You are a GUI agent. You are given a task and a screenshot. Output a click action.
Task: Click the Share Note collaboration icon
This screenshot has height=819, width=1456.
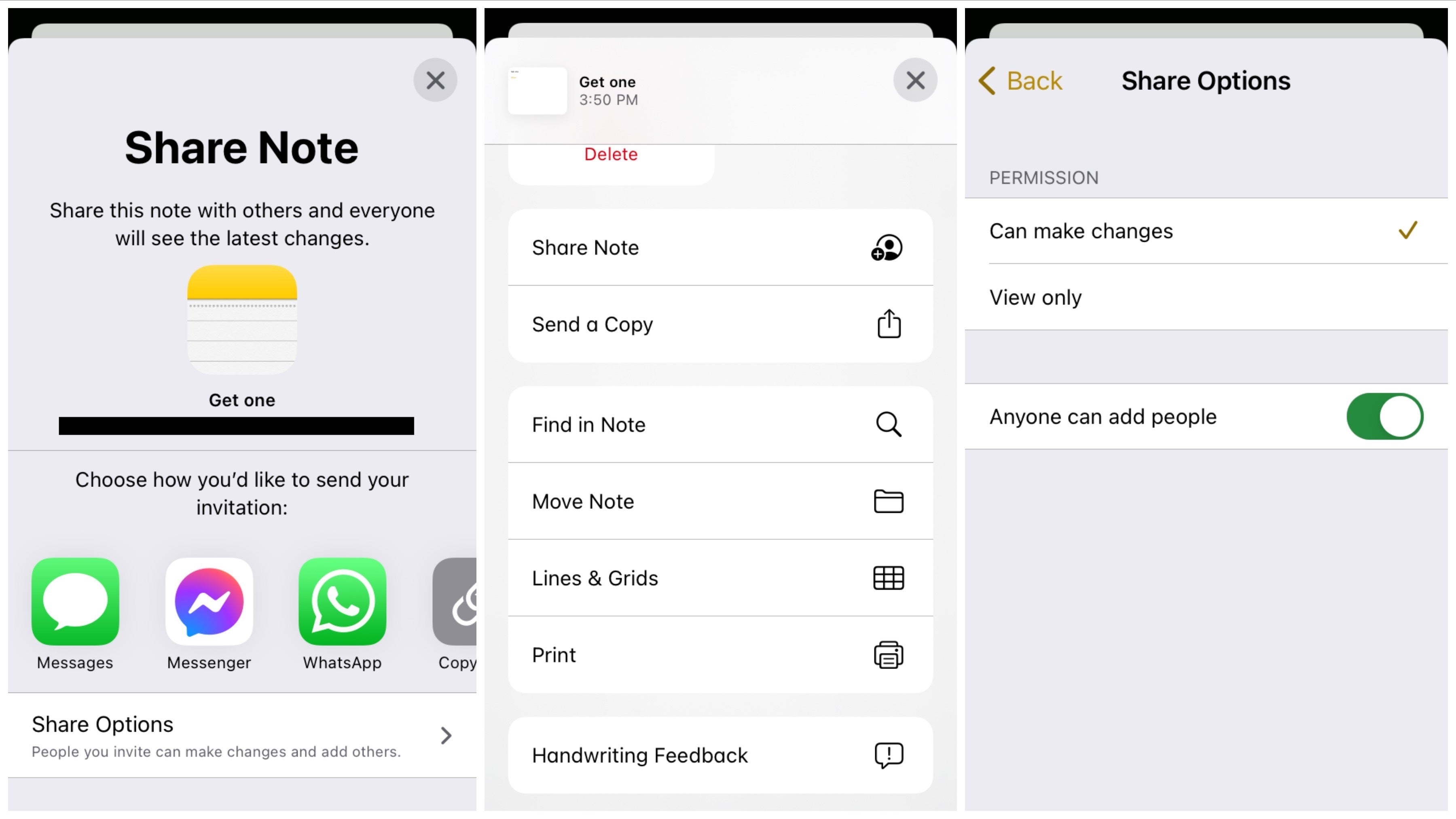click(886, 247)
